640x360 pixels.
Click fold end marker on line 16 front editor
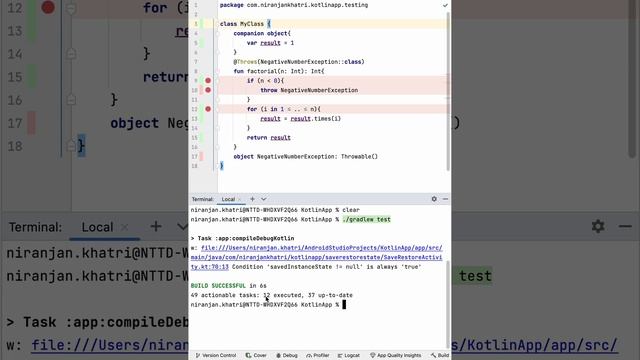(218, 147)
